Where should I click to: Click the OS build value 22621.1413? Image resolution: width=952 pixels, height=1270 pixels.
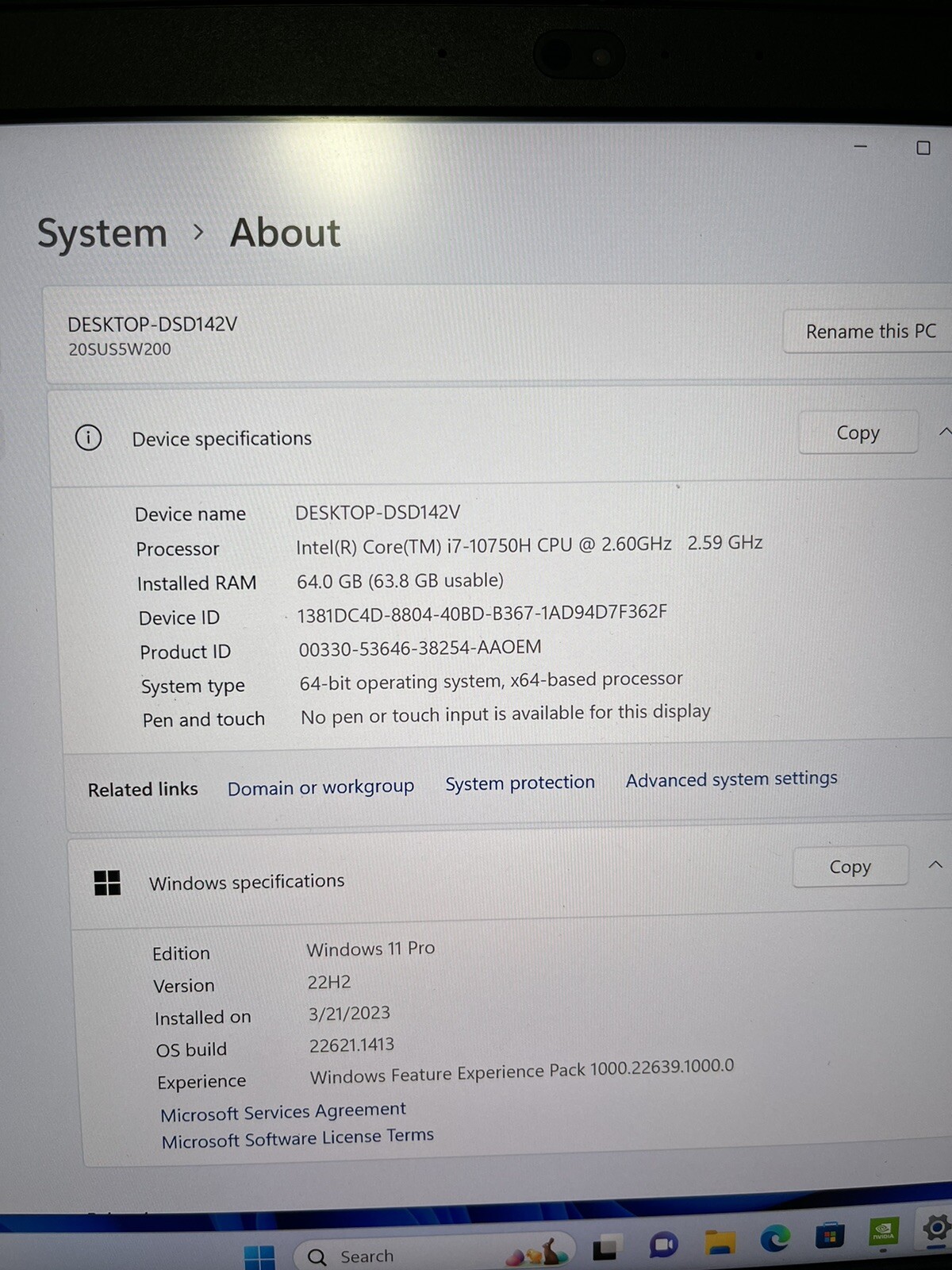click(x=351, y=1045)
